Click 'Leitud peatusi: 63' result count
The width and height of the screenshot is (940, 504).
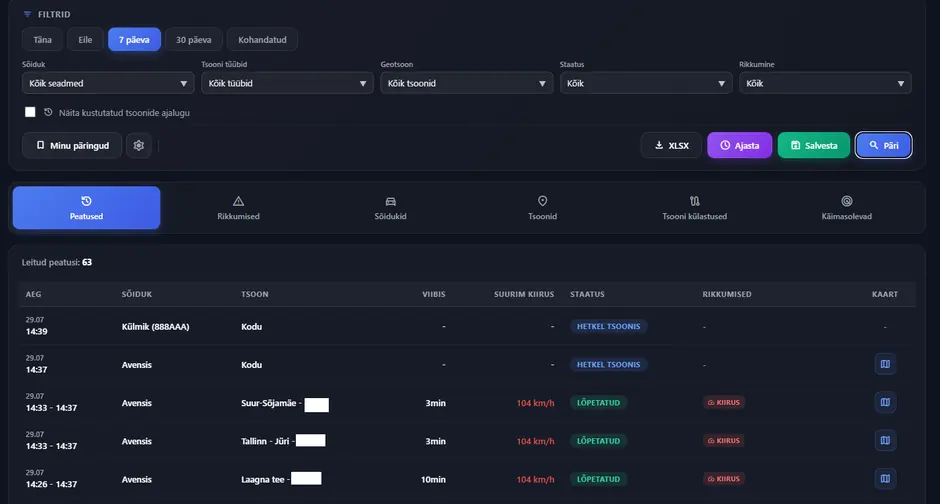pyautogui.click(x=57, y=262)
